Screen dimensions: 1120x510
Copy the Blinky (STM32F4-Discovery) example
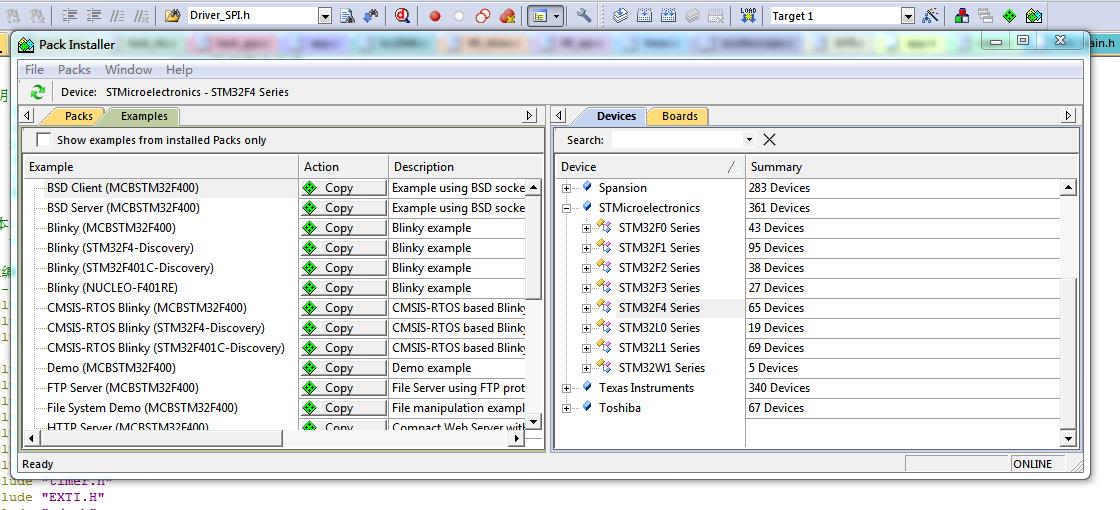click(x=344, y=248)
